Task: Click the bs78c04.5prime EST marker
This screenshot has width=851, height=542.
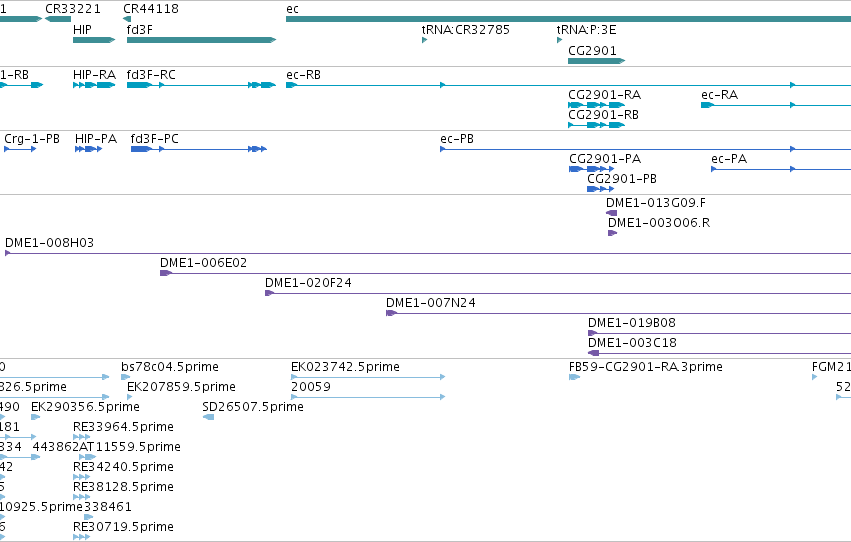Action: [x=125, y=377]
